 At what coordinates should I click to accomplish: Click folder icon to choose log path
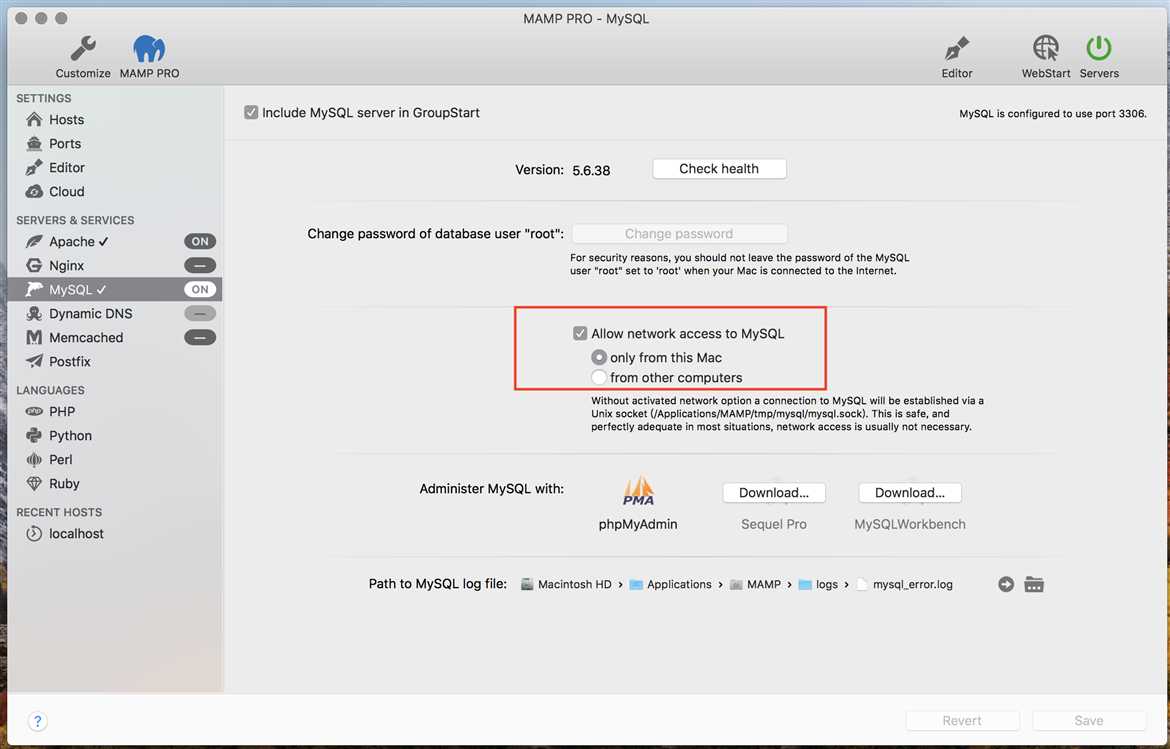point(1034,584)
